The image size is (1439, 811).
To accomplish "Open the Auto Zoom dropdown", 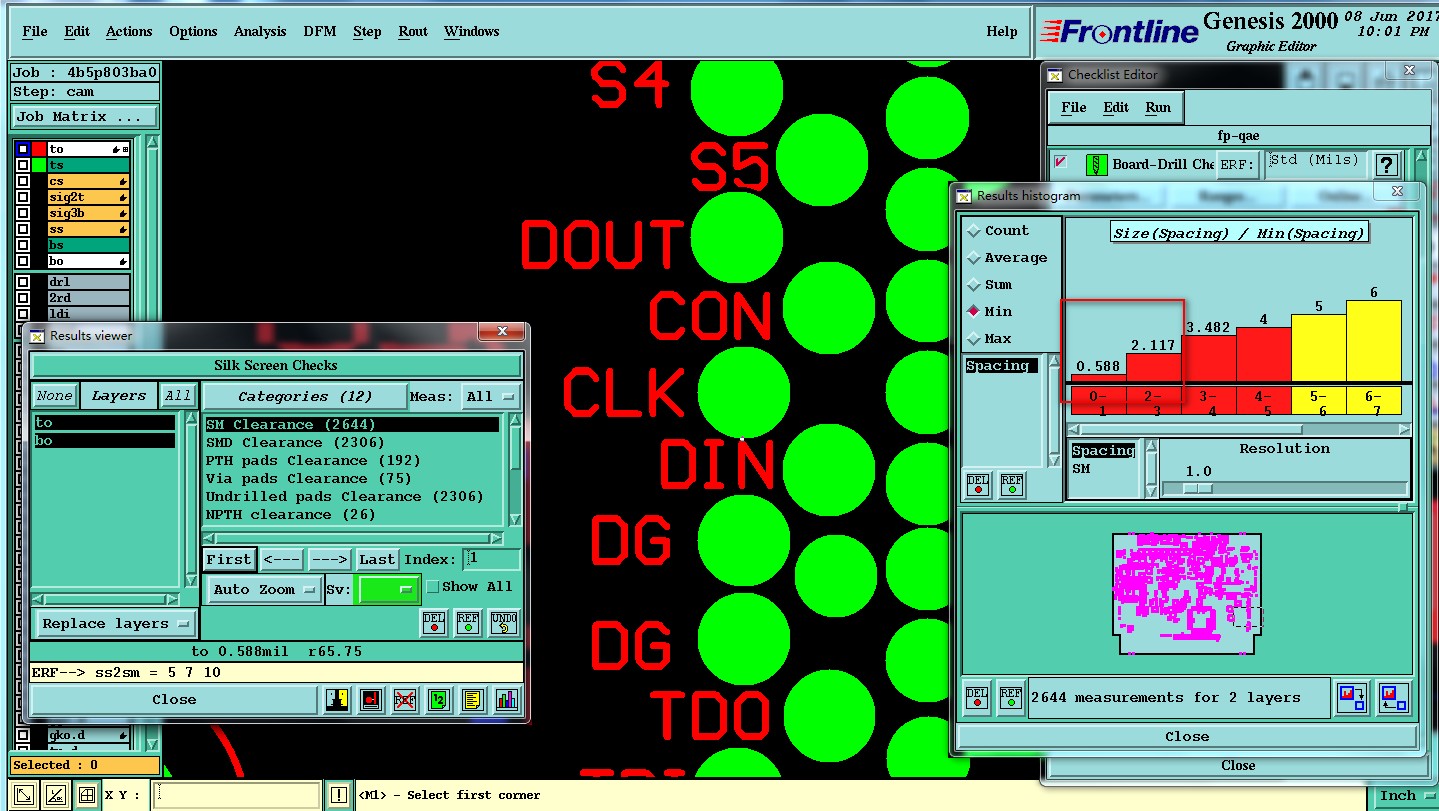I will click(264, 589).
